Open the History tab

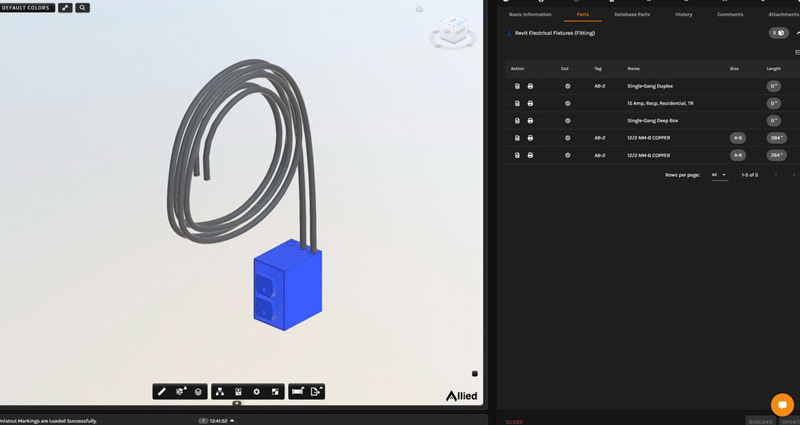pos(684,15)
